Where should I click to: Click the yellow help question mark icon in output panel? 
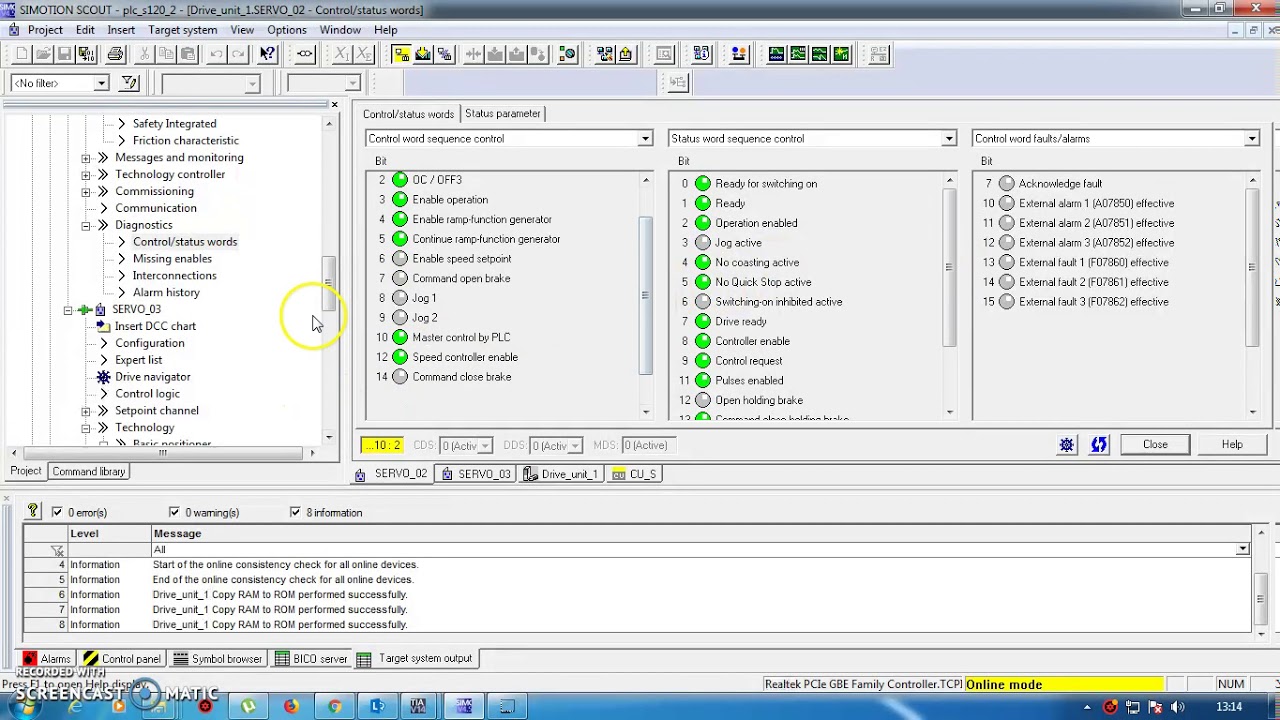click(33, 511)
